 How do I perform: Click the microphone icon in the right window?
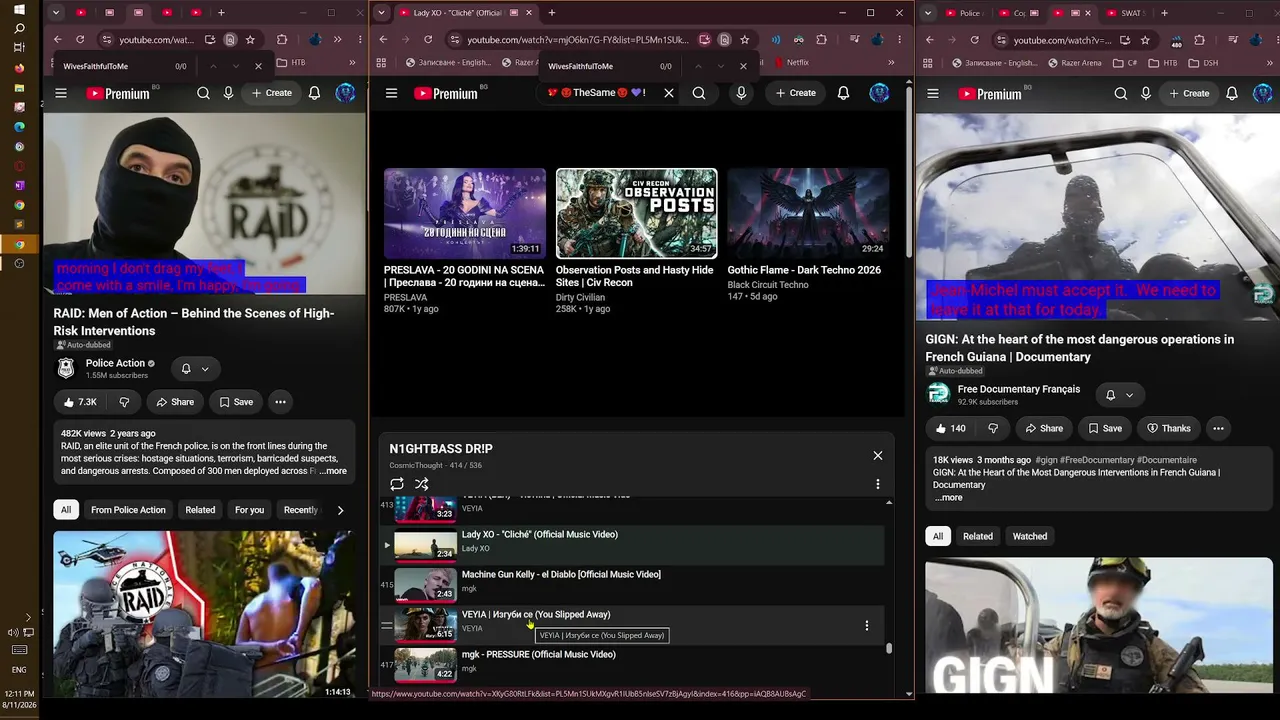pyautogui.click(x=1146, y=93)
